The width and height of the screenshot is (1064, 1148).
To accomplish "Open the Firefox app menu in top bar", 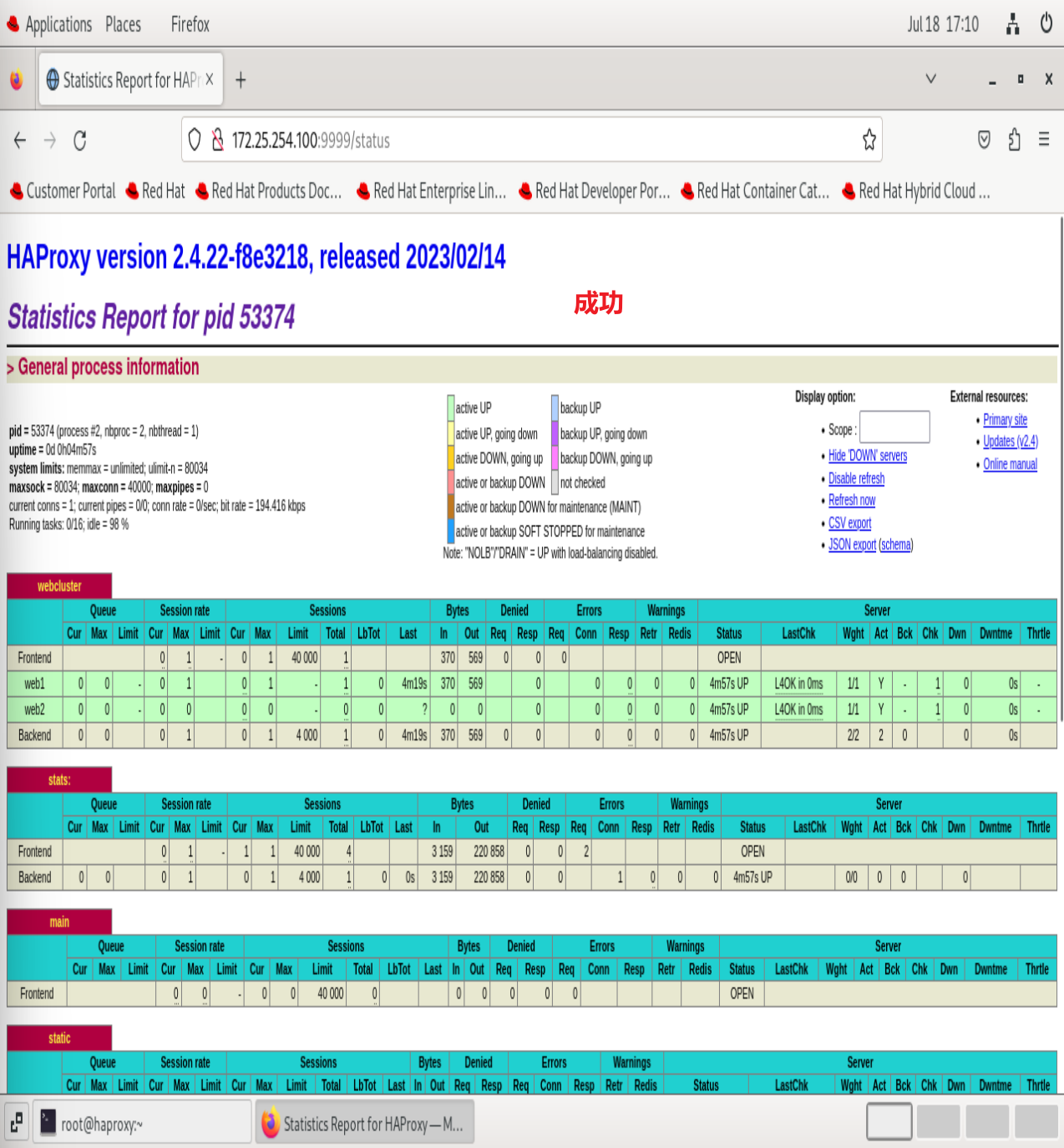I will (x=190, y=24).
